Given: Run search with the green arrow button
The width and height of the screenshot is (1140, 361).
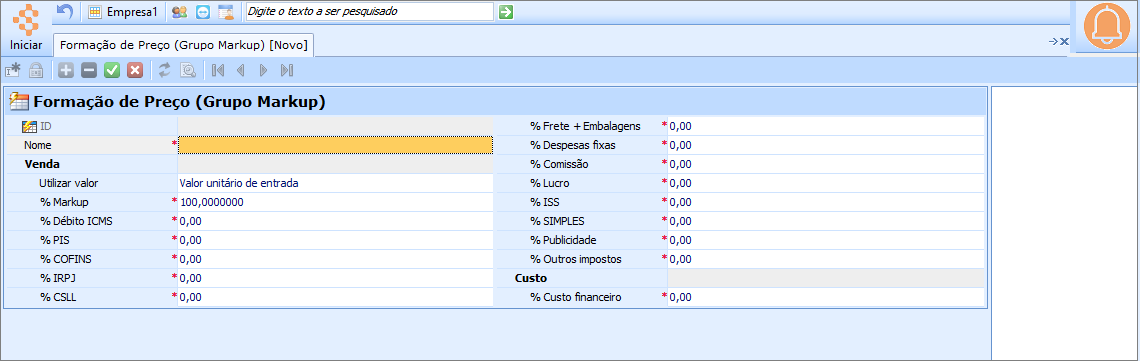Looking at the screenshot, I should (x=507, y=12).
